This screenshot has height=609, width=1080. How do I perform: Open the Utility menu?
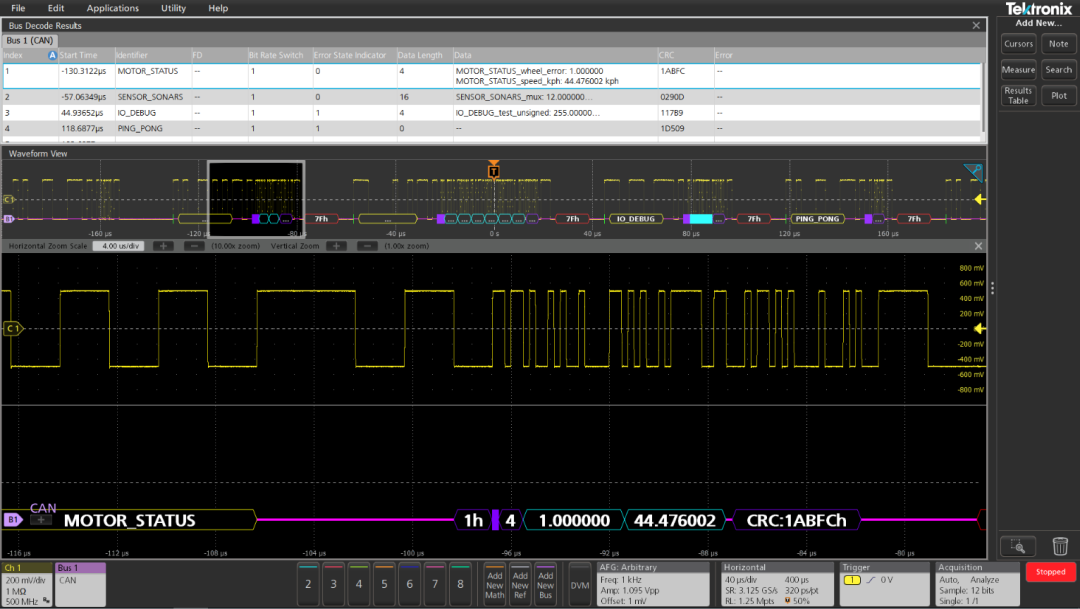point(173,8)
